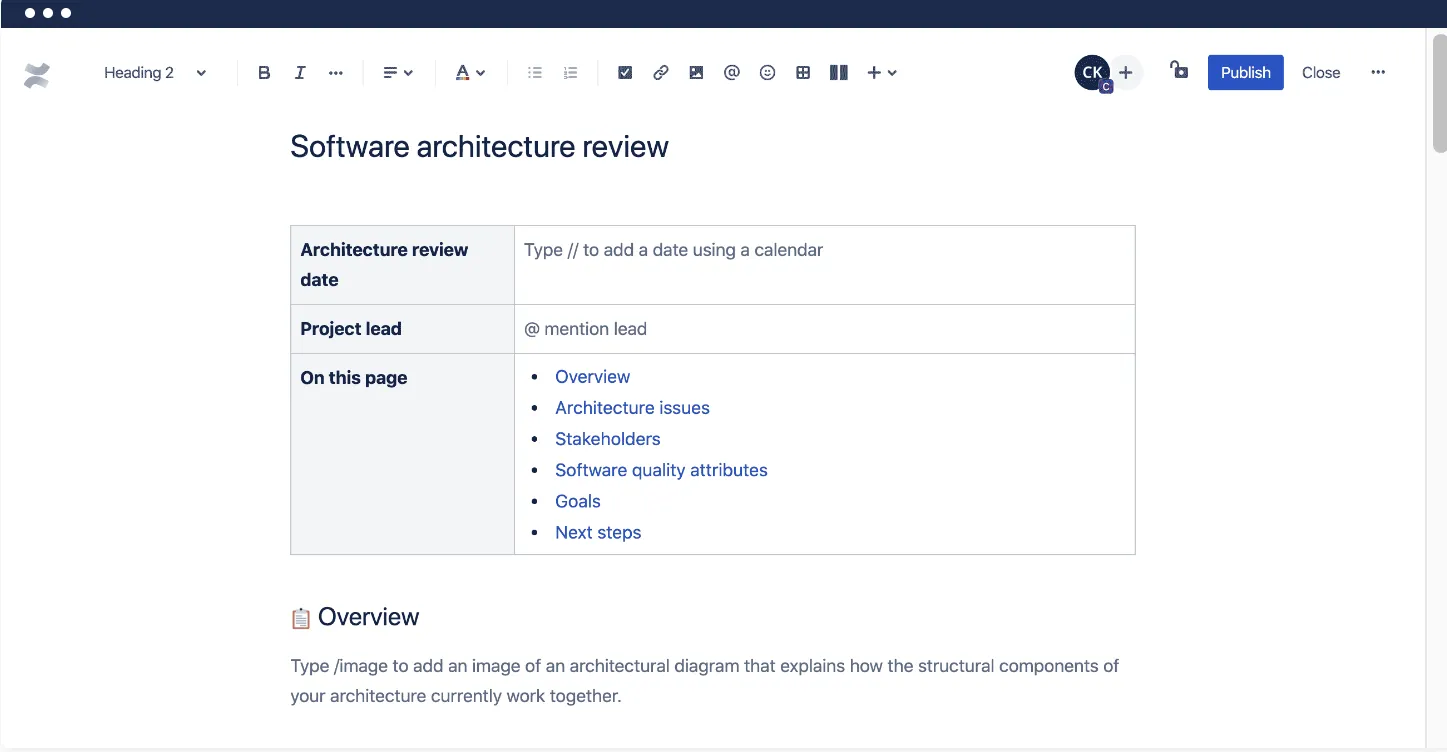The height and width of the screenshot is (752, 1447).
Task: Insert a bullet list
Action: click(535, 73)
